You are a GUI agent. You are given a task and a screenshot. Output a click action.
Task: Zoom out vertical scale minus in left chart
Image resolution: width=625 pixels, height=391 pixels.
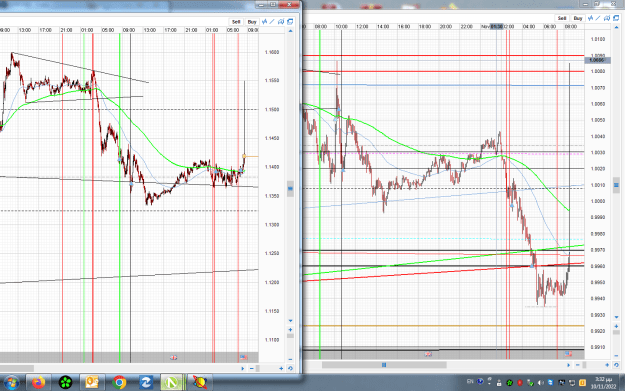click(290, 359)
